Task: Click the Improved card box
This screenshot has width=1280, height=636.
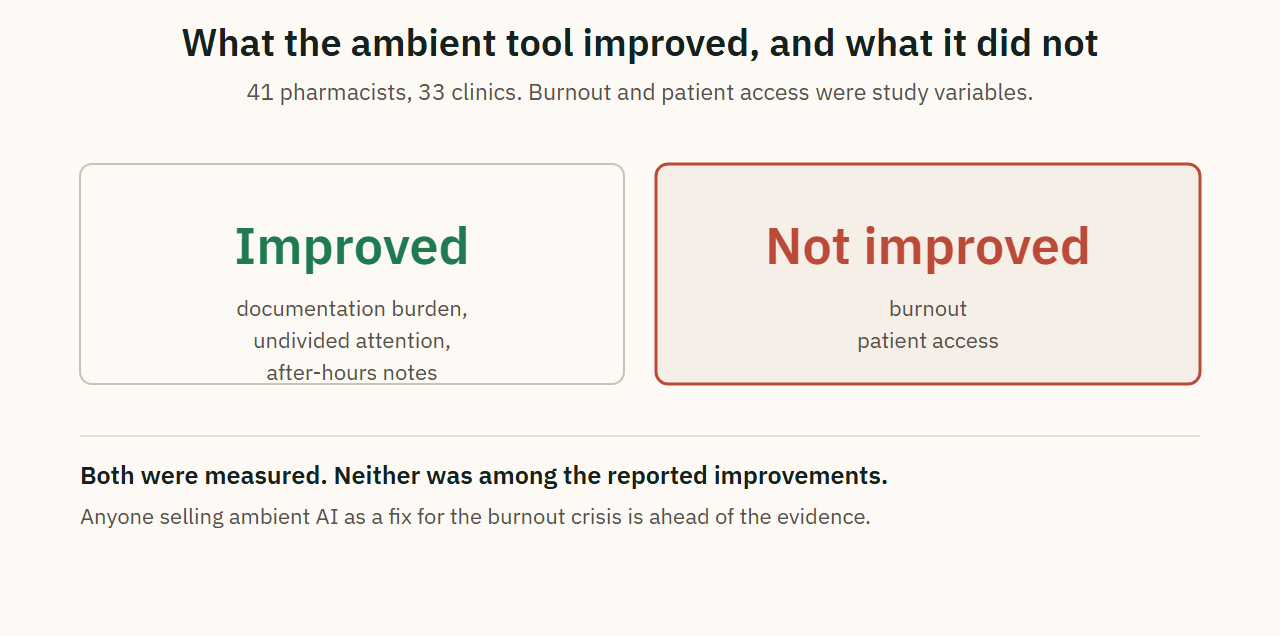Action: click(x=352, y=274)
